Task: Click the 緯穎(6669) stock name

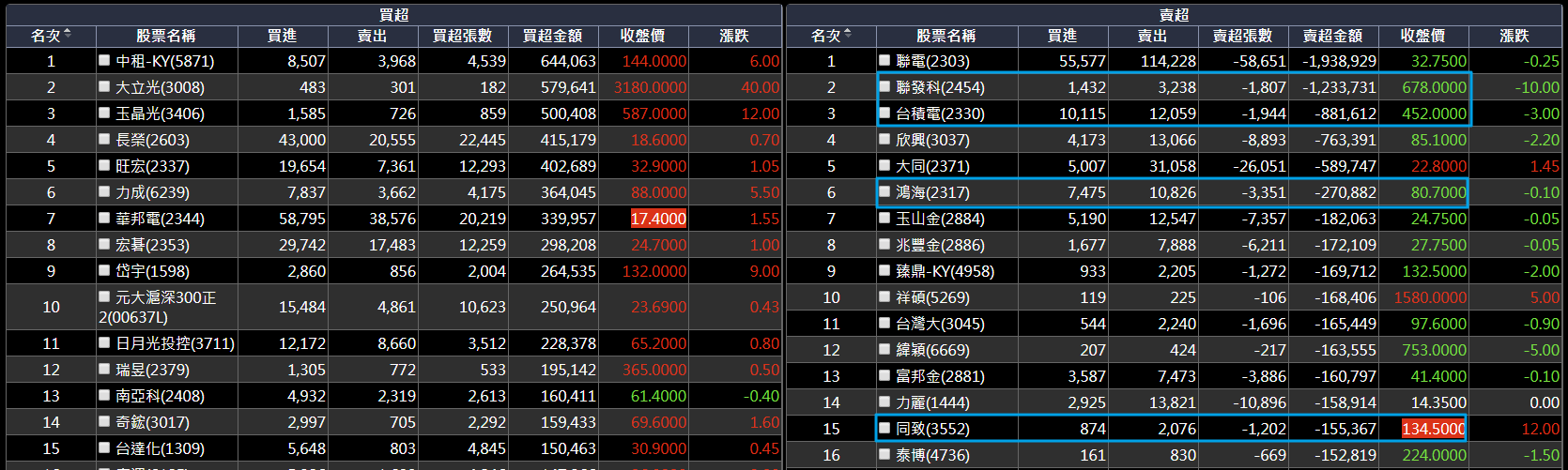Action: (932, 350)
